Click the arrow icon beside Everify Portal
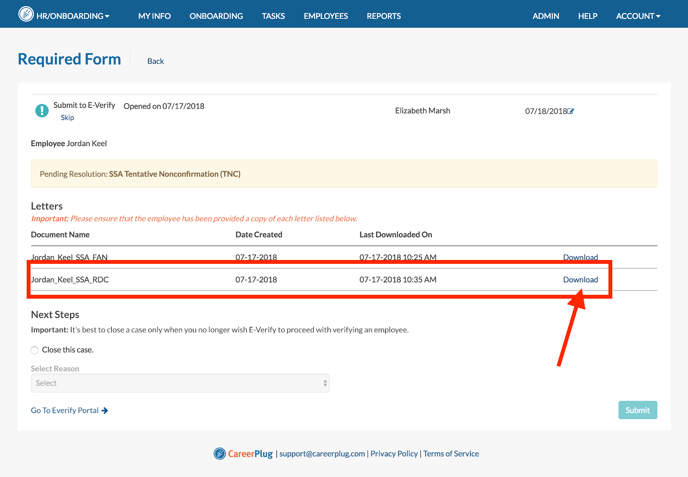Viewport: 688px width, 477px height. click(x=104, y=410)
